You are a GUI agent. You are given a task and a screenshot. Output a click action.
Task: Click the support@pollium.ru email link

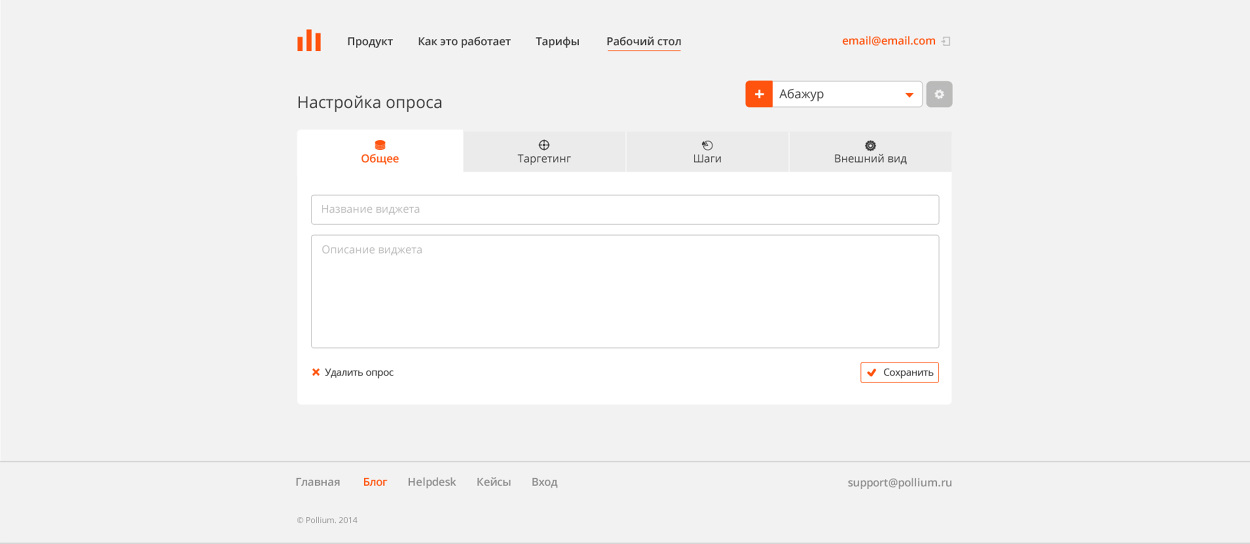pyautogui.click(x=899, y=482)
